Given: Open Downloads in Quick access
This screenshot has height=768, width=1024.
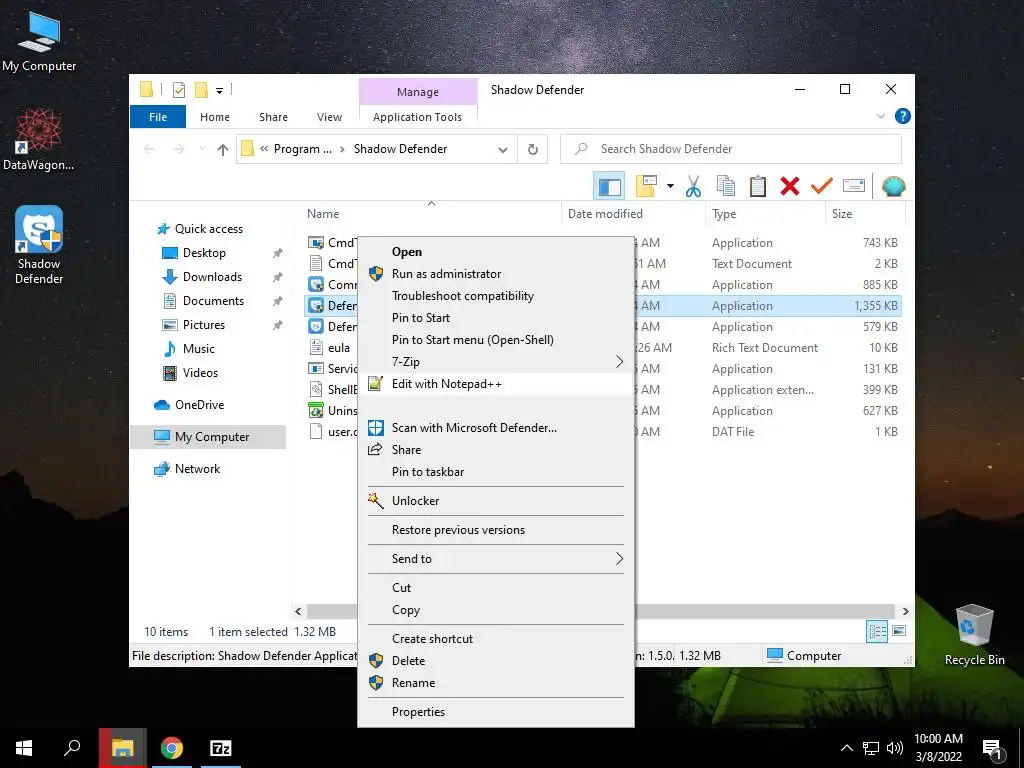Looking at the screenshot, I should [212, 277].
